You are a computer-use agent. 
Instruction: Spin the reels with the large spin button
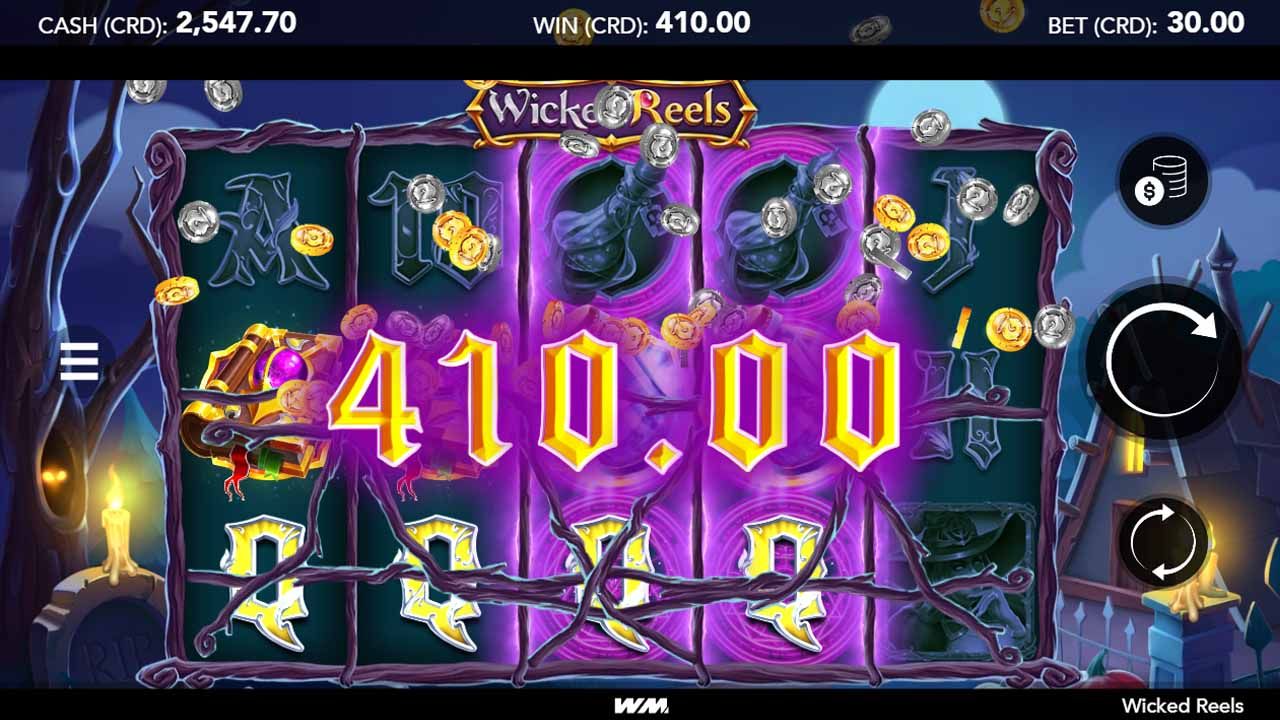(x=1163, y=359)
